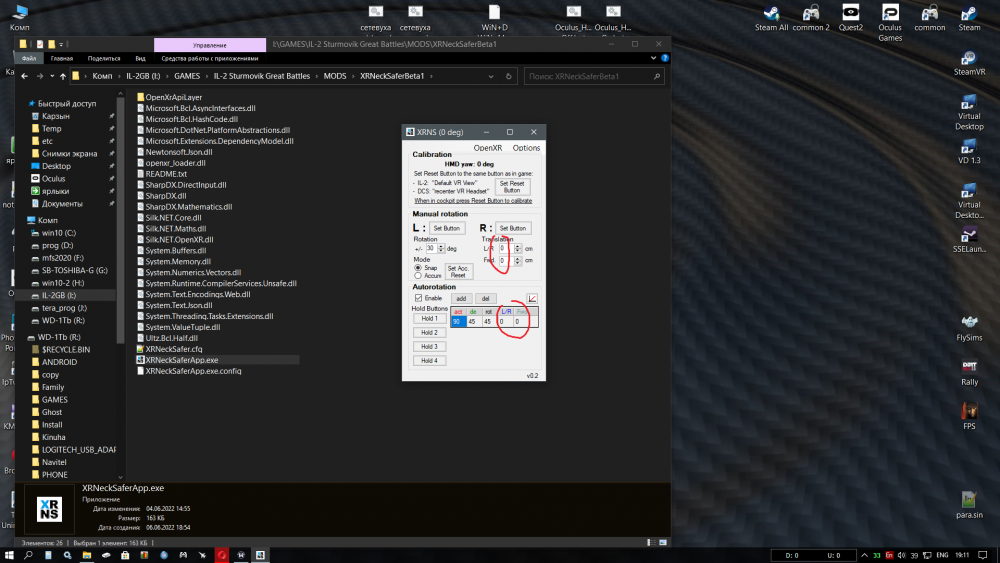Screen dimensions: 1000x563
Task: Go back in File Explorer
Action: click(24, 76)
